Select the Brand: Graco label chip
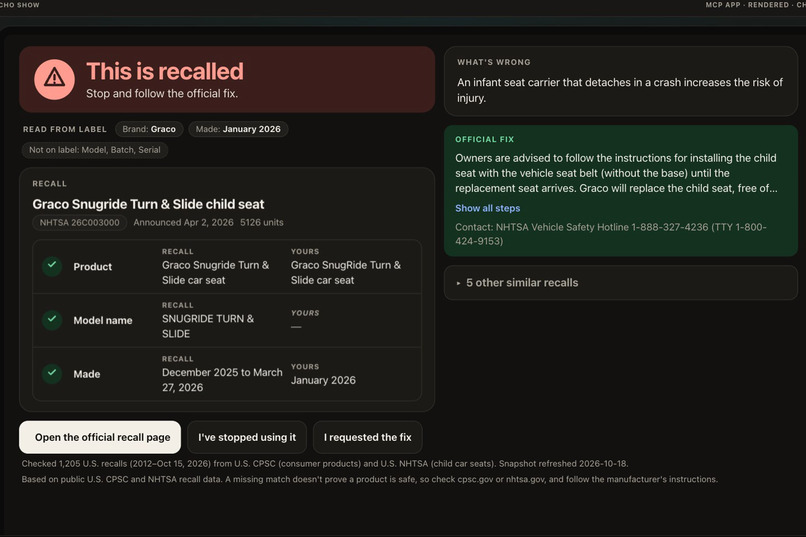This screenshot has height=537, width=806. point(149,129)
